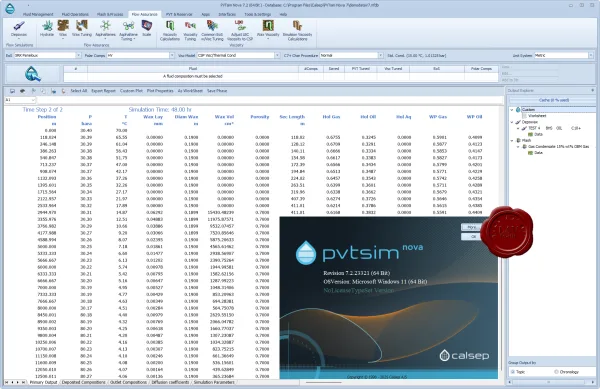Open Viscosity Calculations in the ribbon
The width and height of the screenshot is (600, 389).
click(x=170, y=31)
